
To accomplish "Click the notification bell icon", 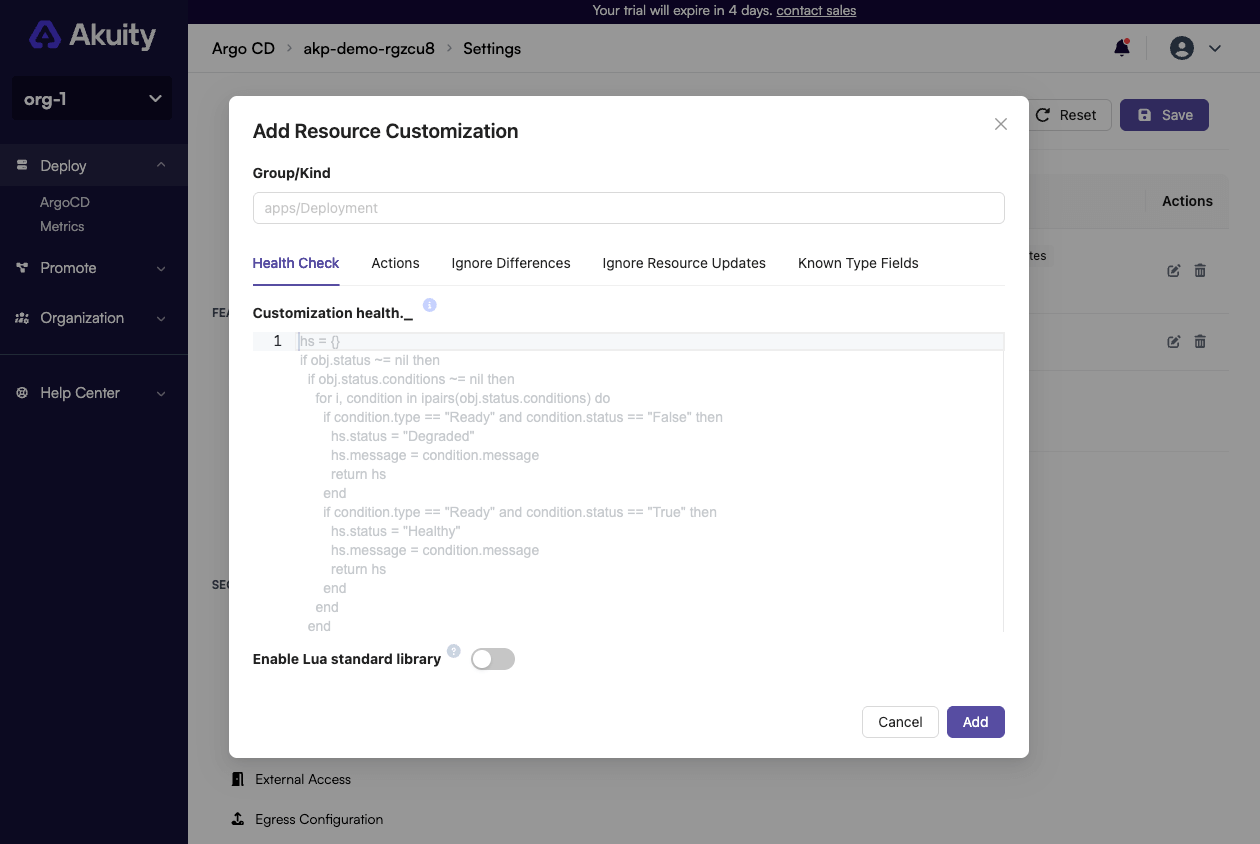I will (1121, 47).
